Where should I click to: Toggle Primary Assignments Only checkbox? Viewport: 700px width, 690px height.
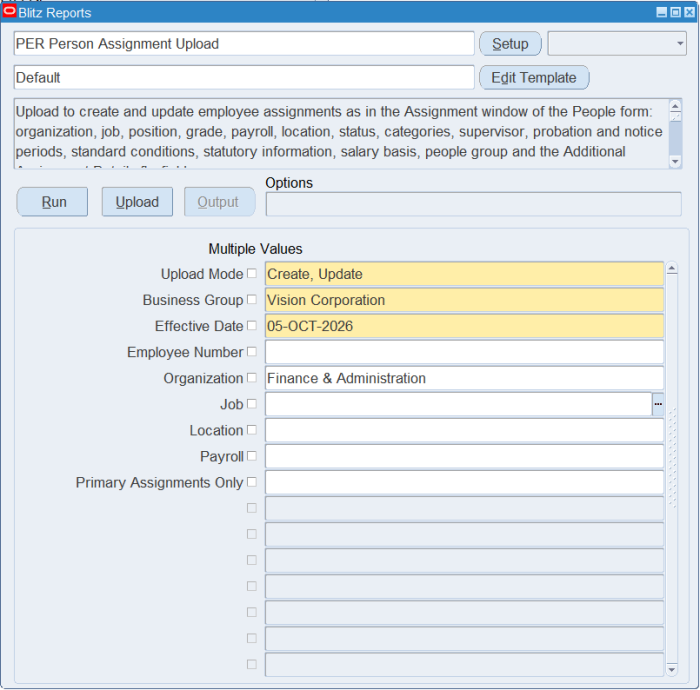point(252,482)
